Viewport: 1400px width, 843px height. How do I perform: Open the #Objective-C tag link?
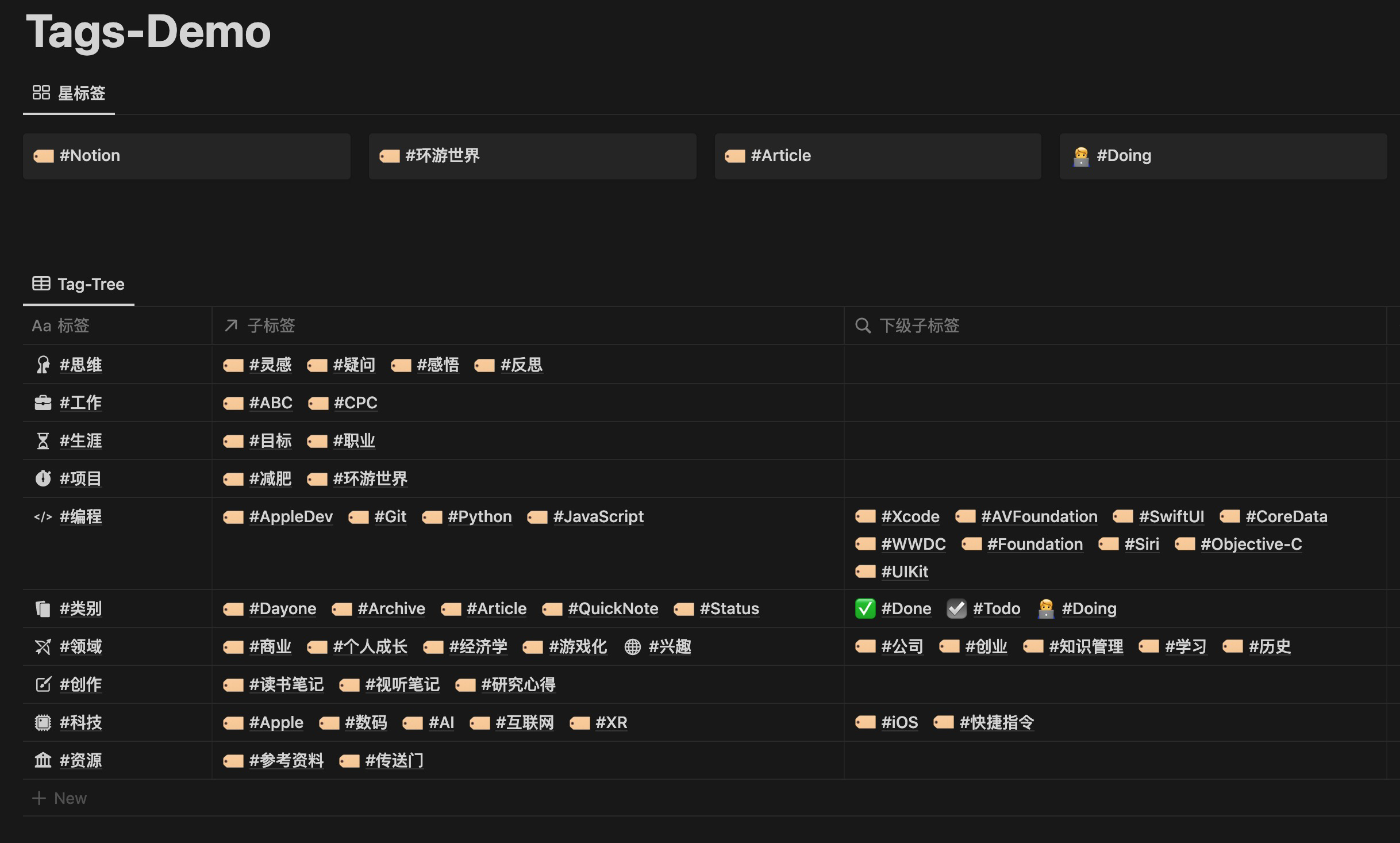(1251, 544)
